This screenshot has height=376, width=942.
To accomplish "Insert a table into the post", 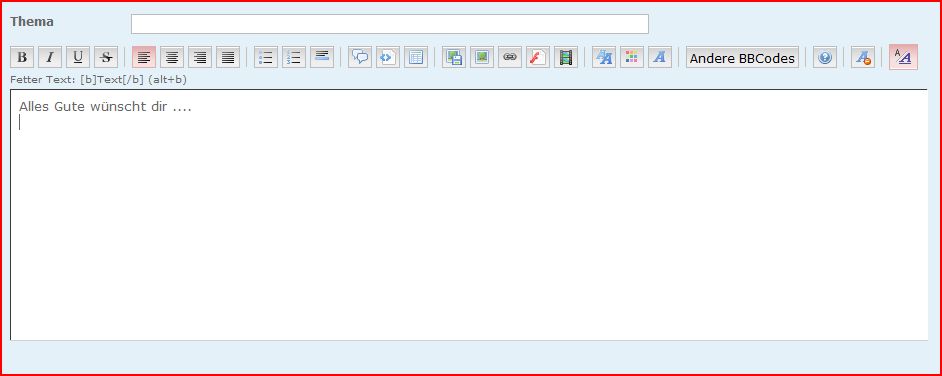I will (x=416, y=58).
